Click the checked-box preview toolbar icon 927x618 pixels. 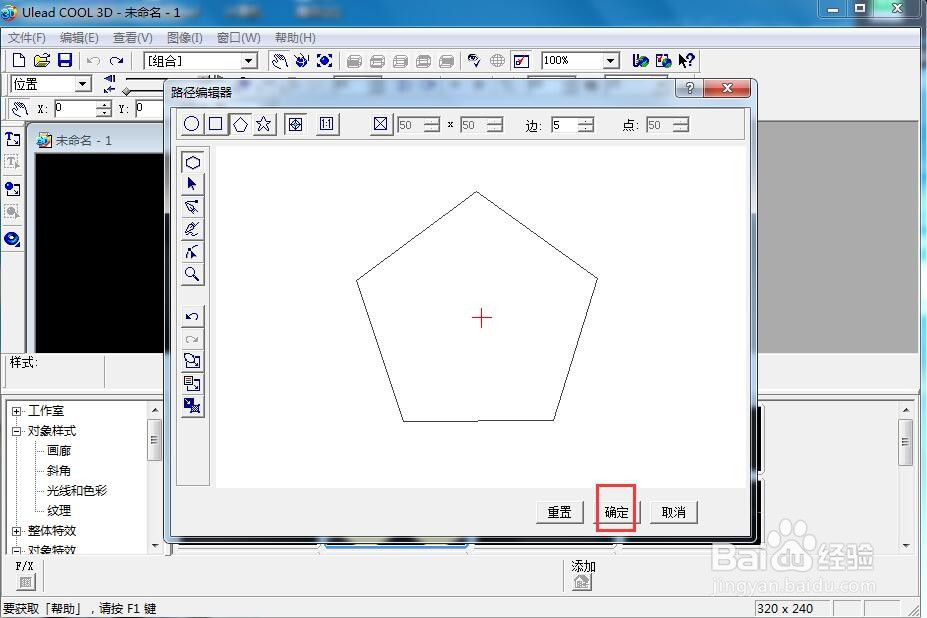pyautogui.click(x=521, y=61)
